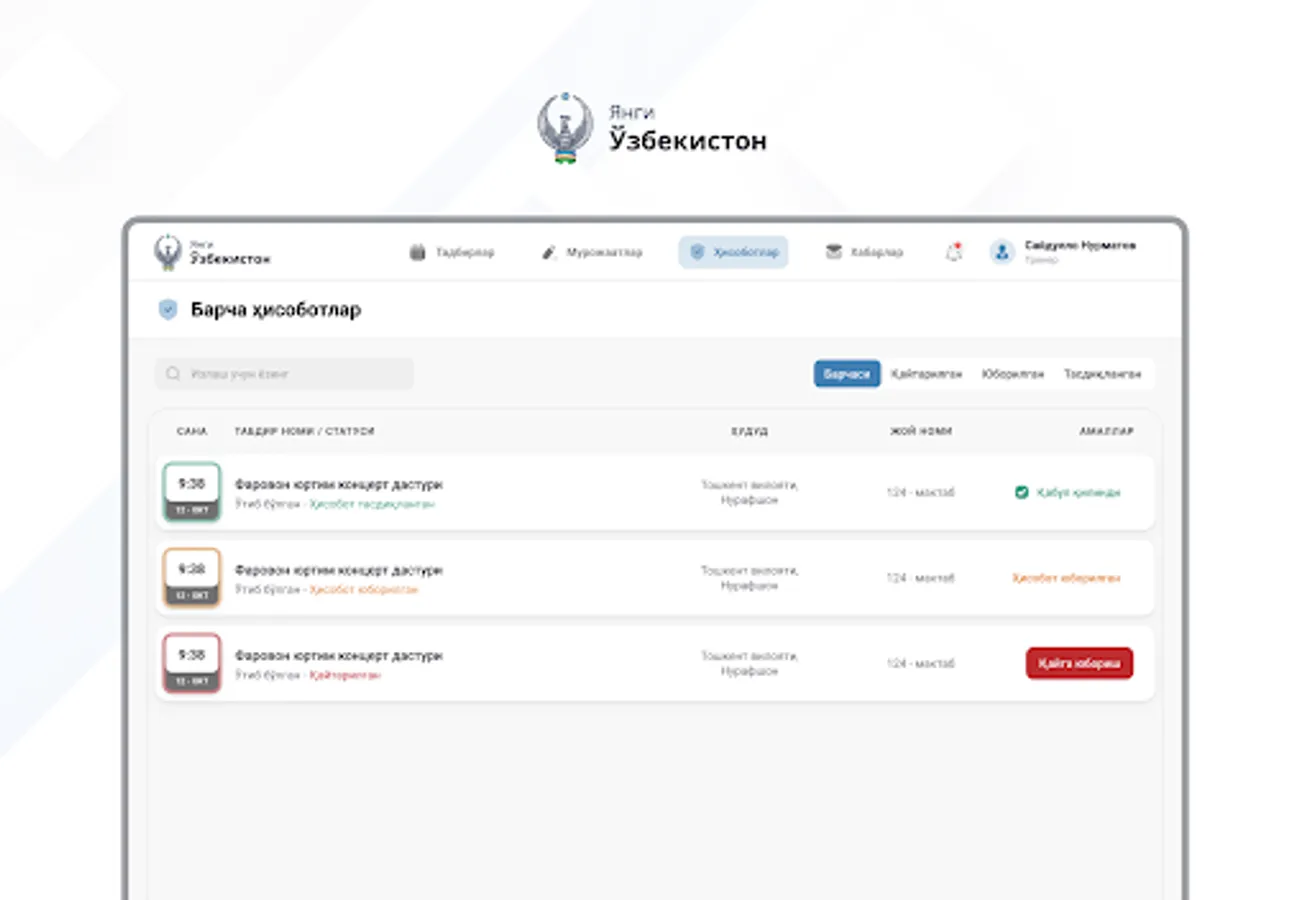Switch to the Юборилган filter tab
Screen dimensions: 1309x900
1013,374
